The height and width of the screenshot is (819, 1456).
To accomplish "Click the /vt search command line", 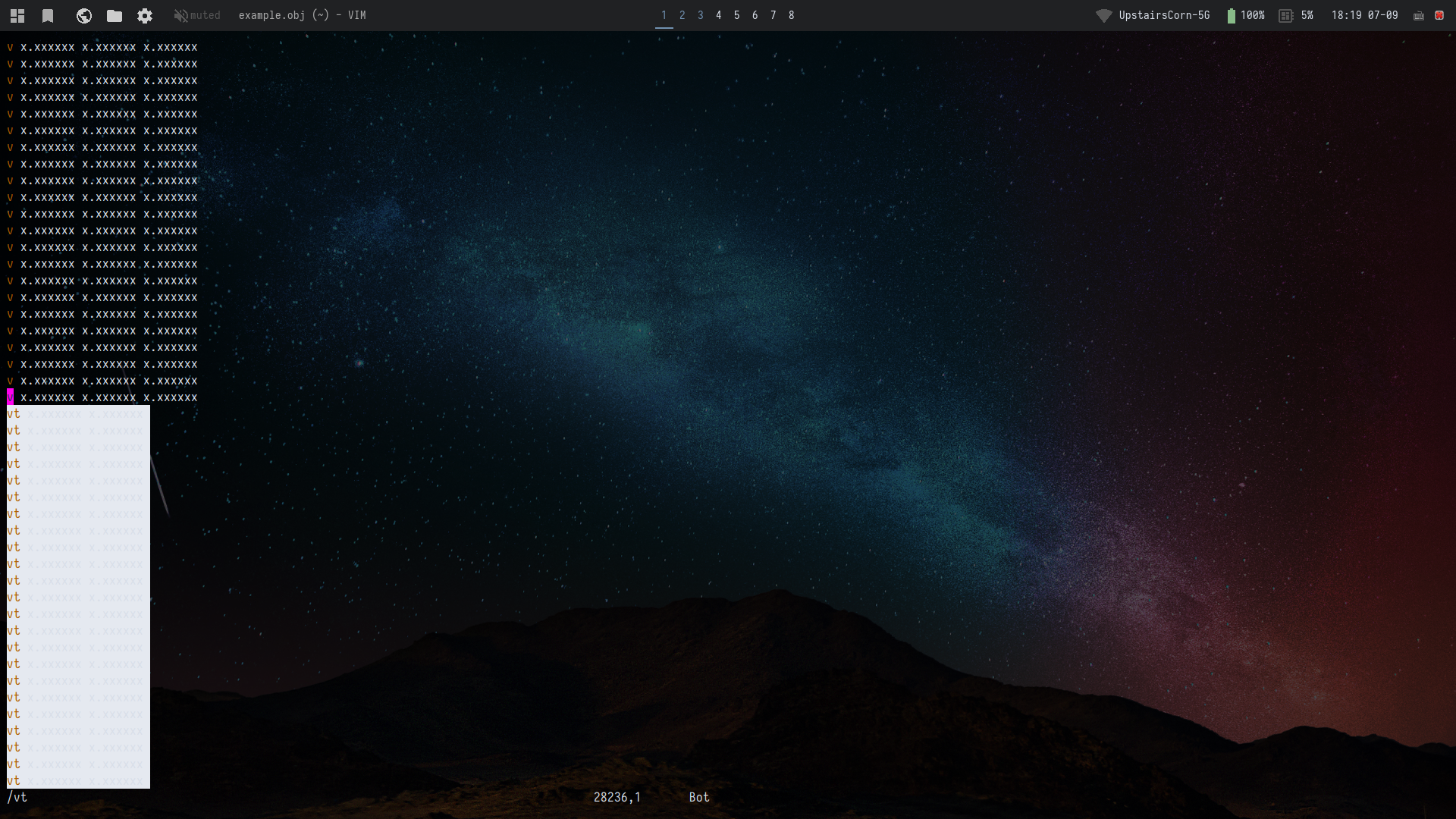I will tap(17, 797).
